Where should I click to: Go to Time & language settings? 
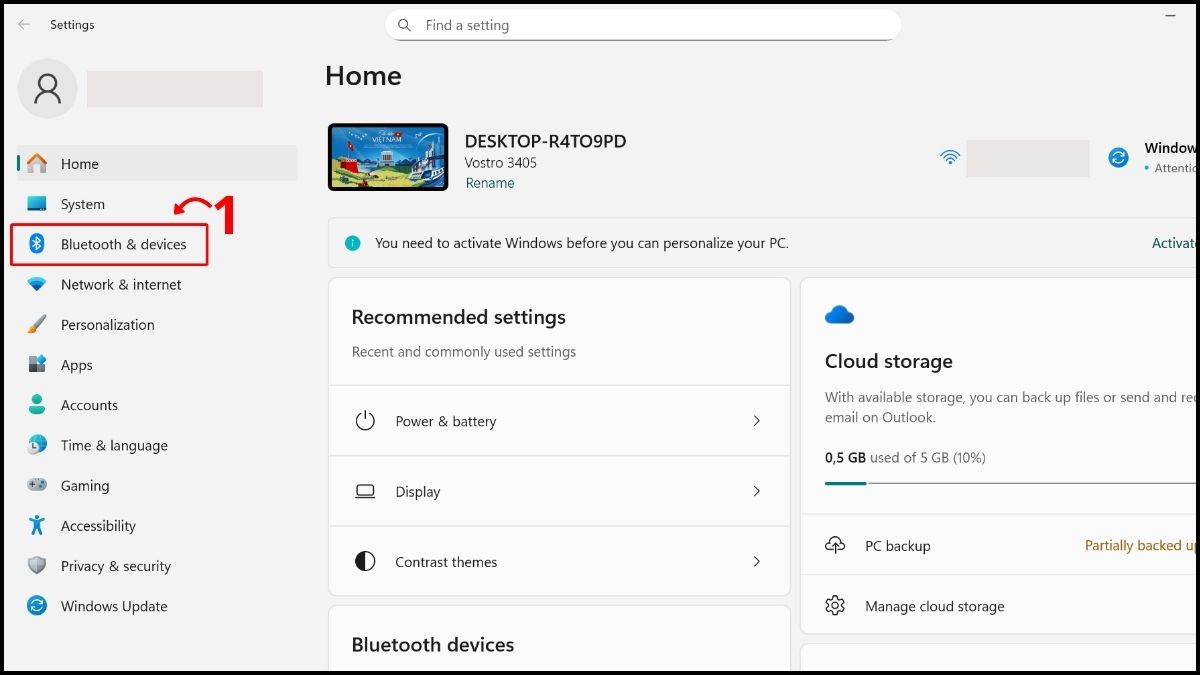(x=157, y=445)
